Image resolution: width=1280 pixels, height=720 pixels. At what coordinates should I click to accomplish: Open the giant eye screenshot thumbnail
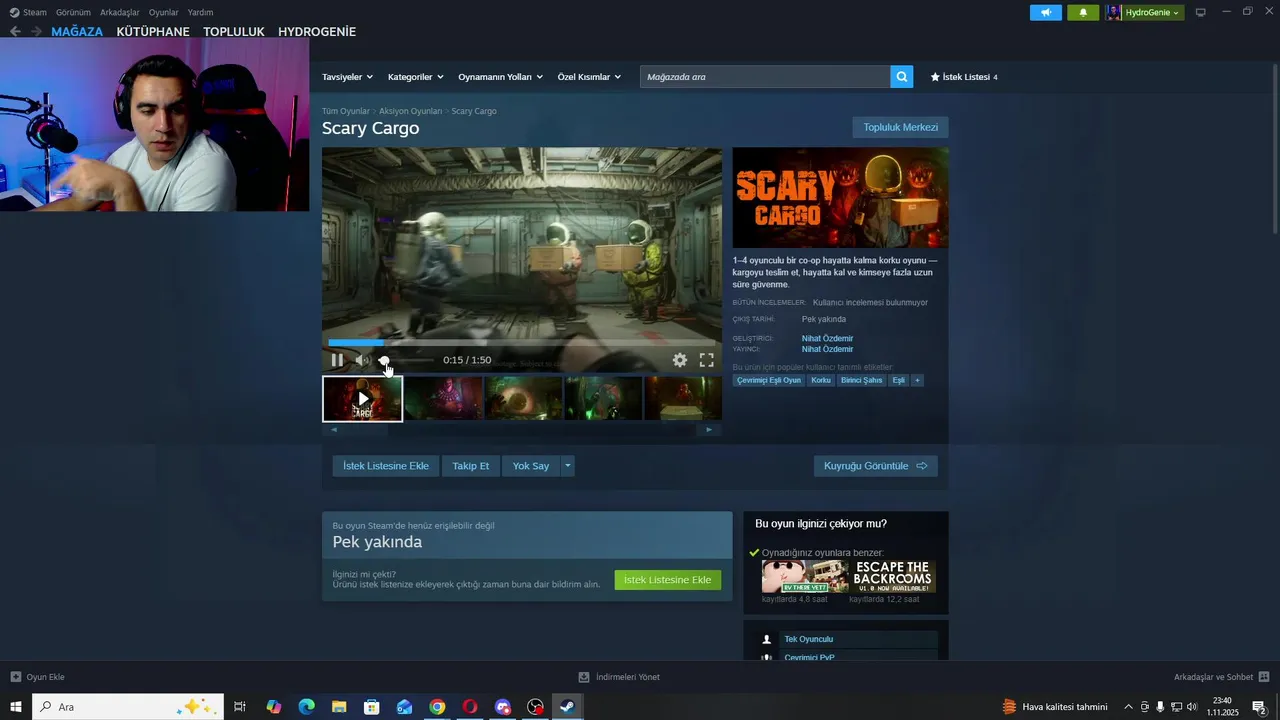(x=523, y=398)
